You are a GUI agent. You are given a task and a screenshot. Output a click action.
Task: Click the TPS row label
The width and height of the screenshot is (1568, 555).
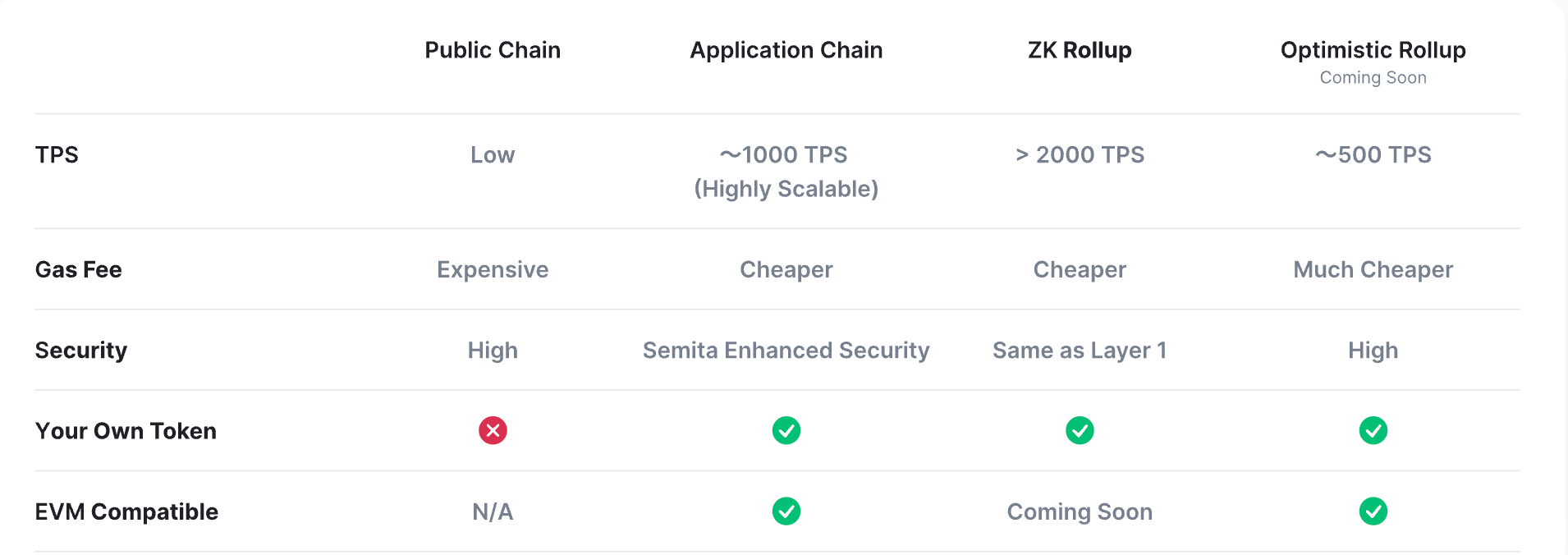[x=57, y=155]
